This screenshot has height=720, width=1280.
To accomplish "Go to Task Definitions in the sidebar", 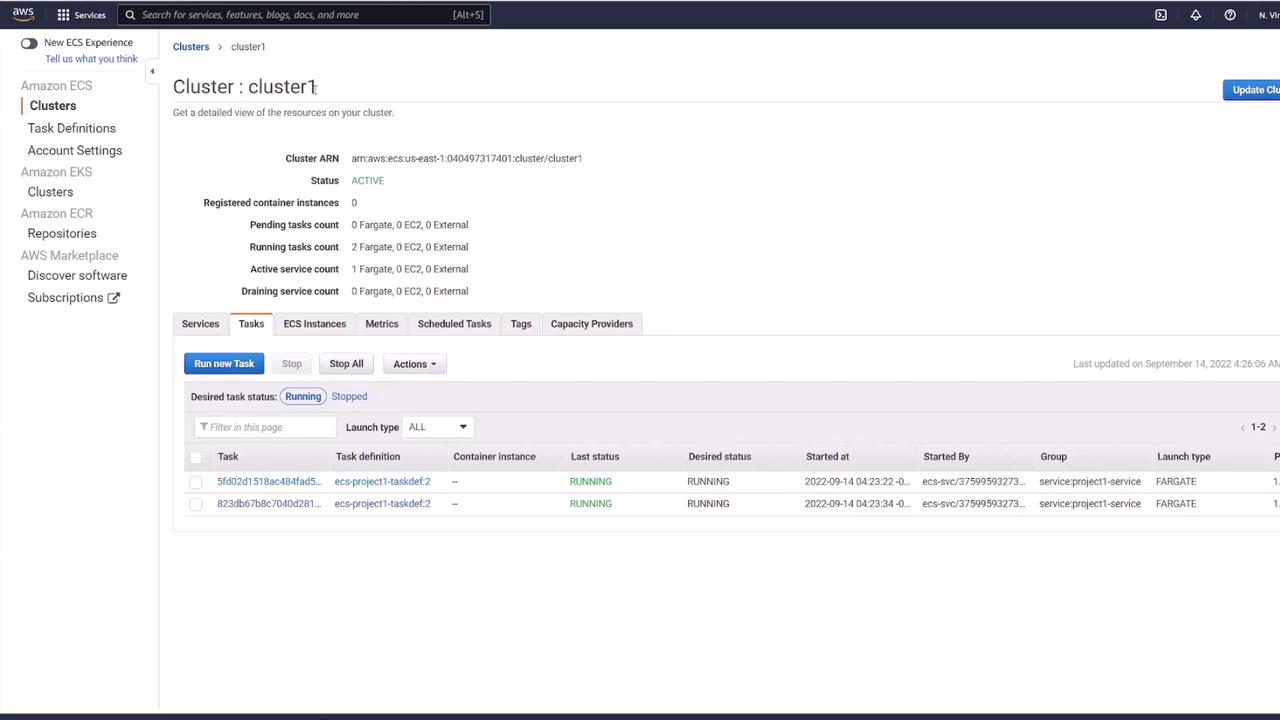I will pyautogui.click(x=72, y=128).
